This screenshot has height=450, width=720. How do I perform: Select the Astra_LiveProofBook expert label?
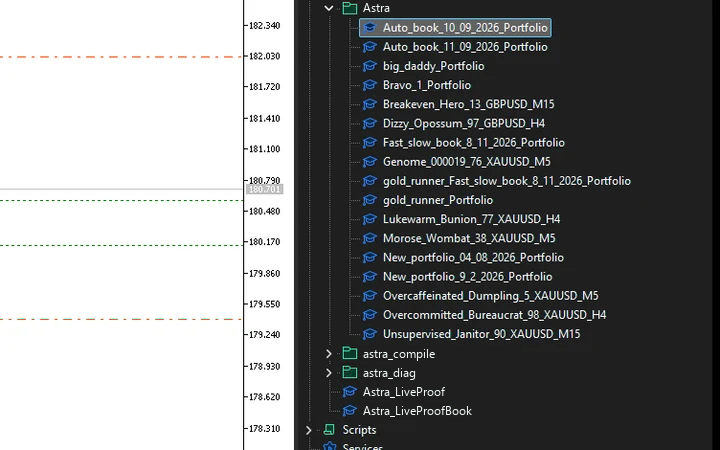tap(417, 411)
